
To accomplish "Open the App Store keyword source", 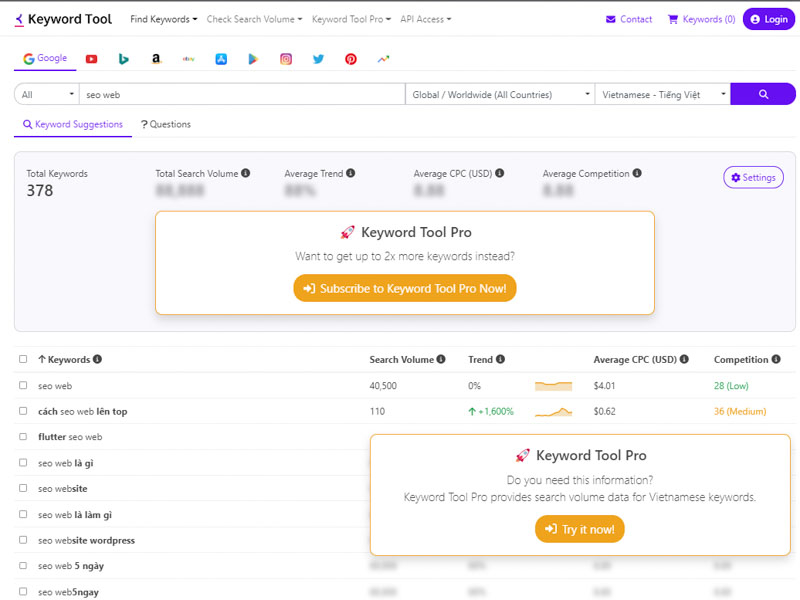I will [x=221, y=59].
